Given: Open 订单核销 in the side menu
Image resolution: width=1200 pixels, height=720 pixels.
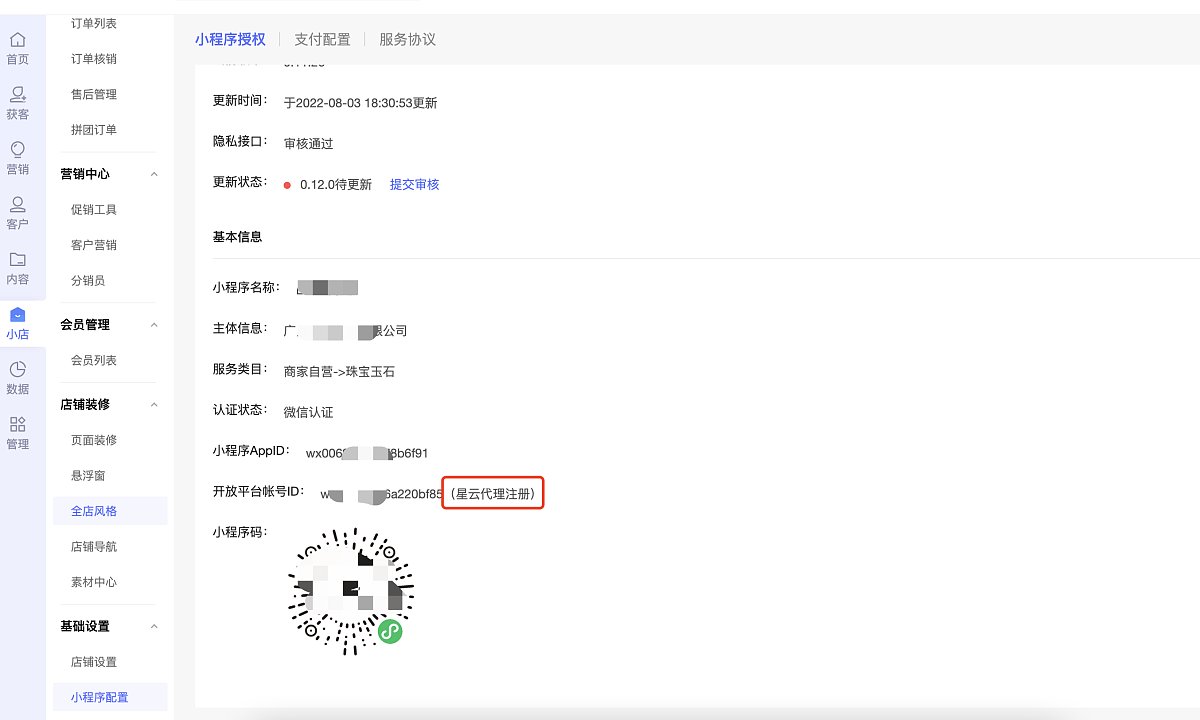Looking at the screenshot, I should pos(94,58).
